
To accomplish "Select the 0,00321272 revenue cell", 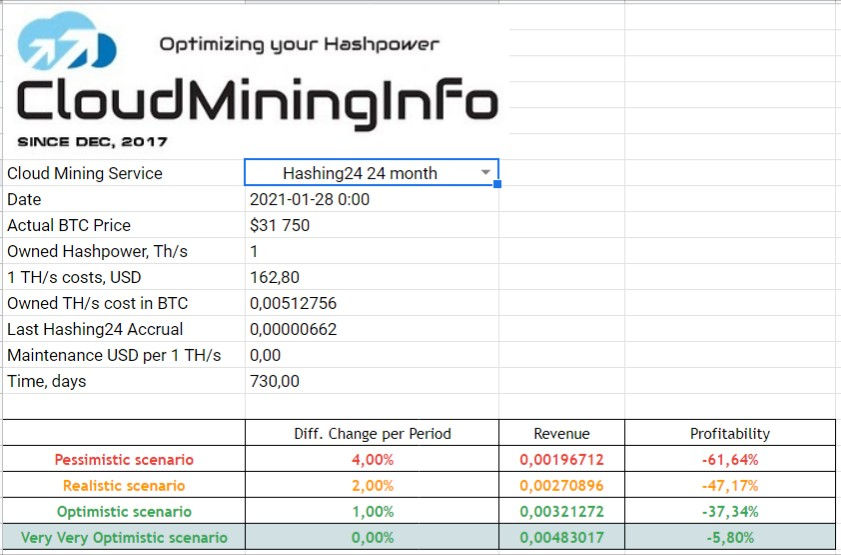I will point(562,512).
